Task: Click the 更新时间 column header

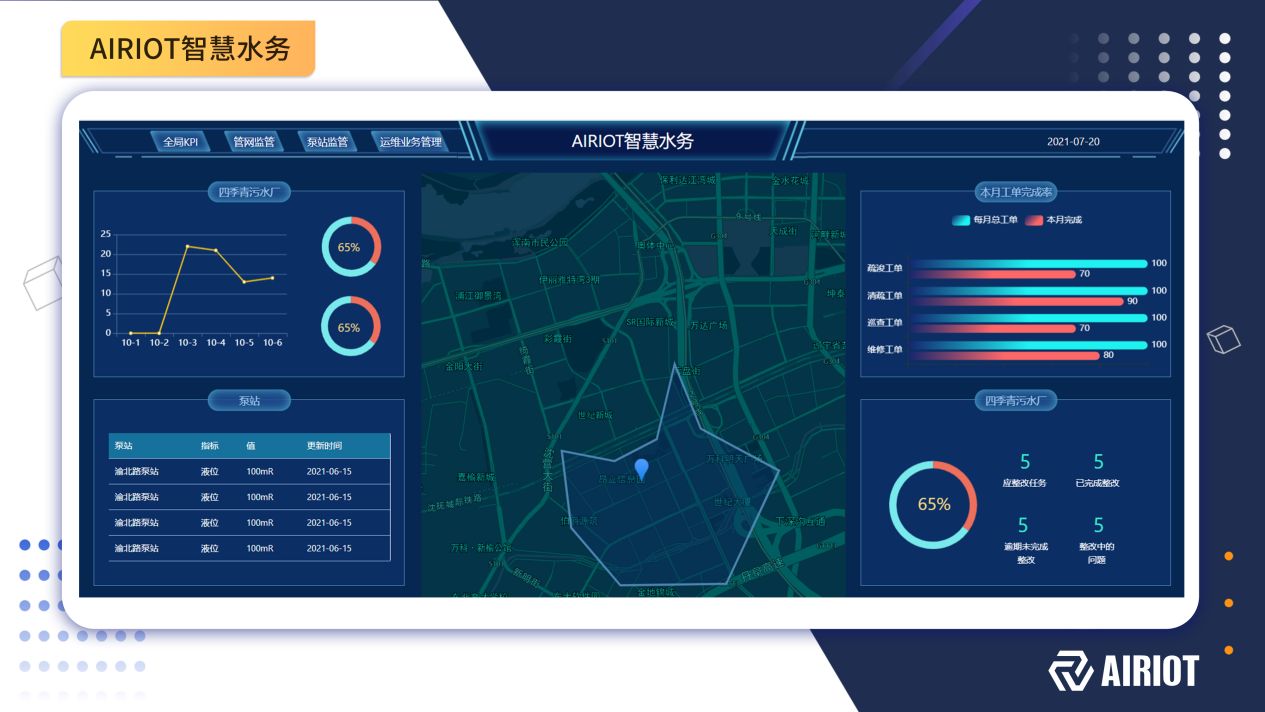Action: (324, 446)
